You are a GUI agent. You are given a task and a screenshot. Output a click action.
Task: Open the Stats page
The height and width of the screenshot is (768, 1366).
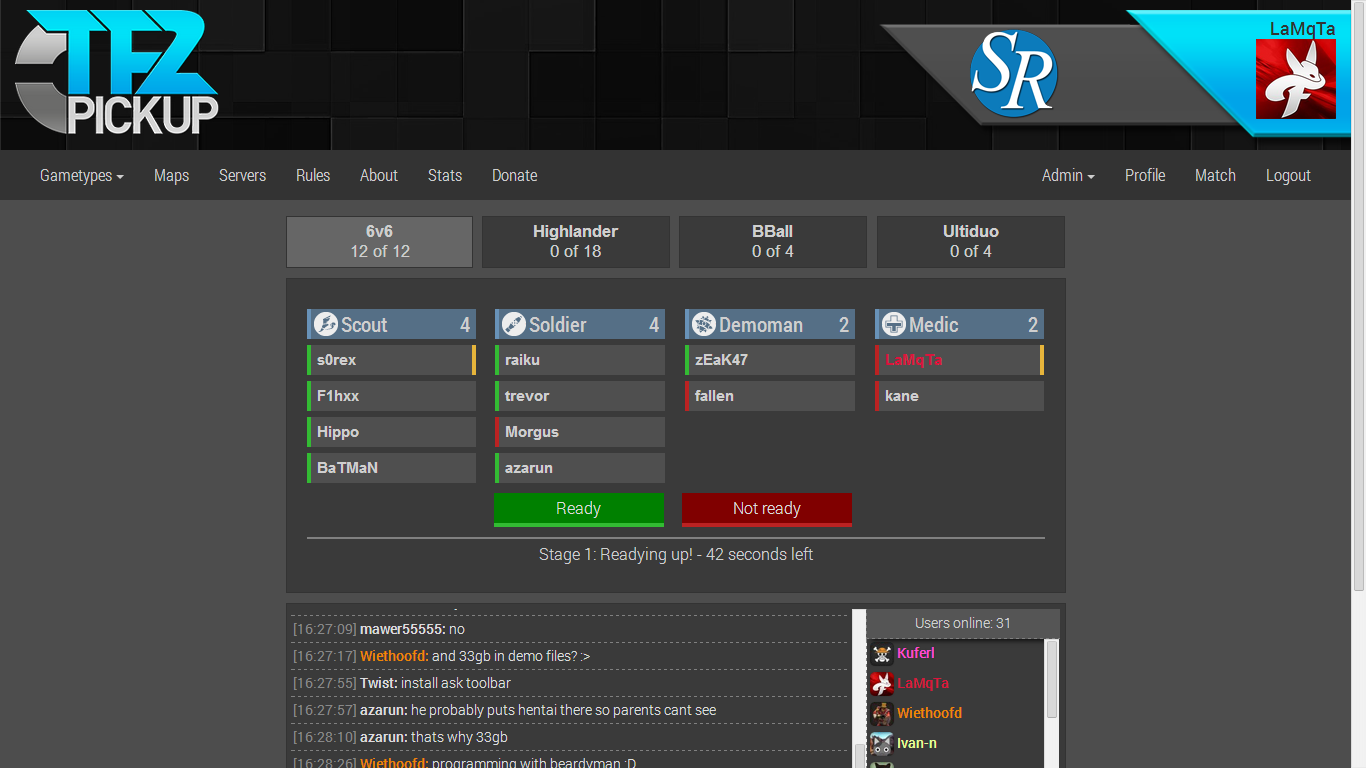point(445,175)
